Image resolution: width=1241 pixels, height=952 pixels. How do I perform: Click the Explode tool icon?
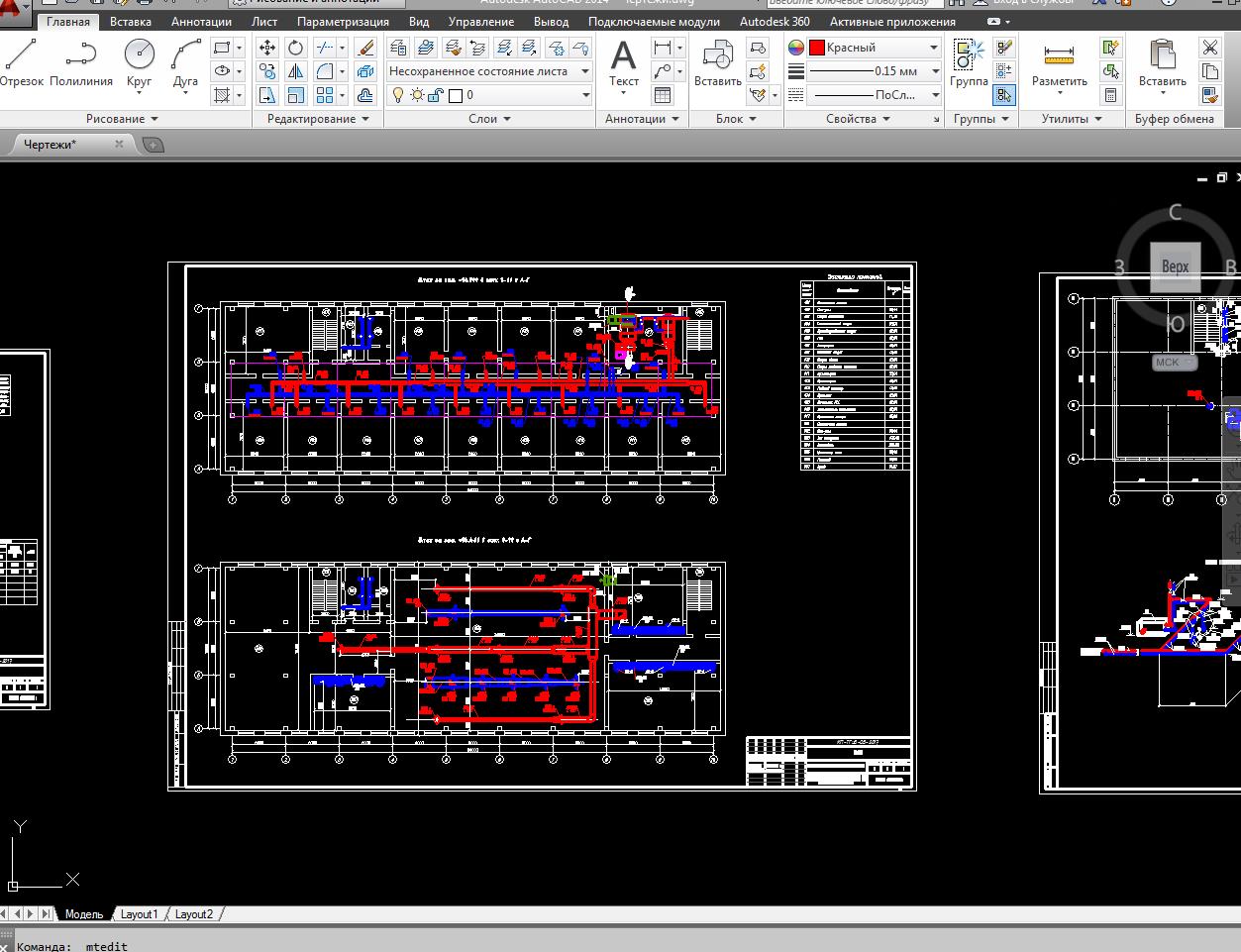365,71
